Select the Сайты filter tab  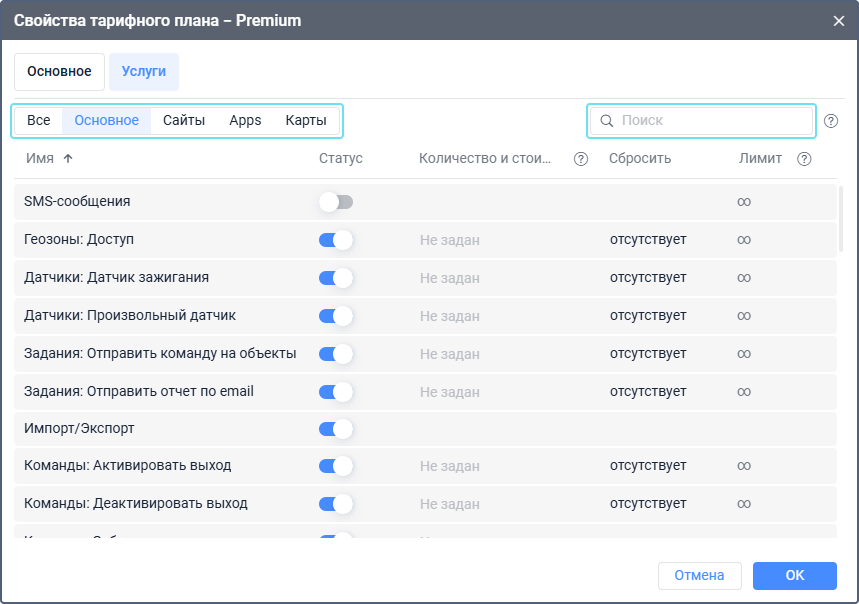184,121
